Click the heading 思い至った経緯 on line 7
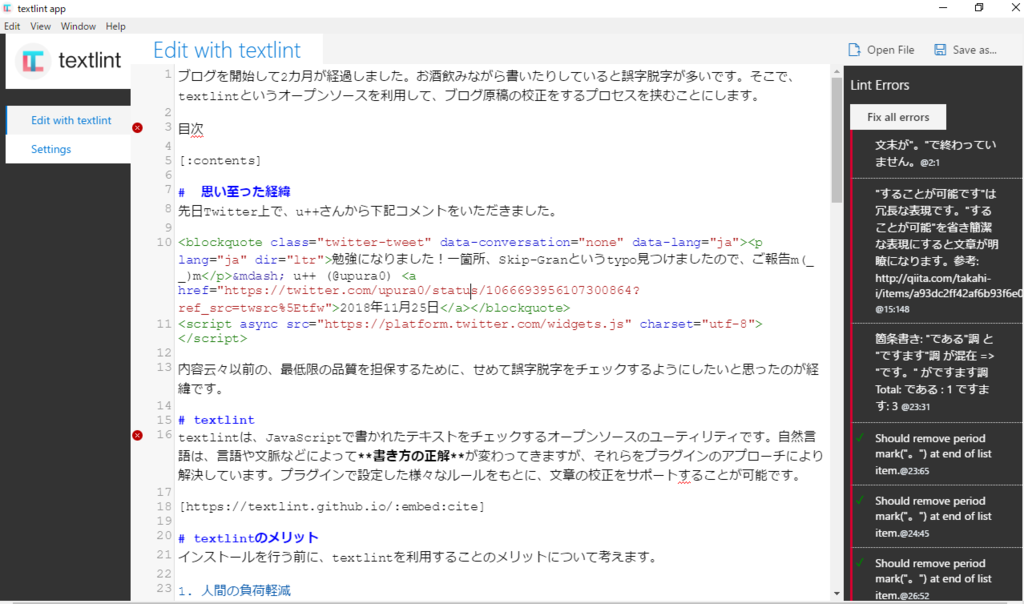 (x=246, y=191)
